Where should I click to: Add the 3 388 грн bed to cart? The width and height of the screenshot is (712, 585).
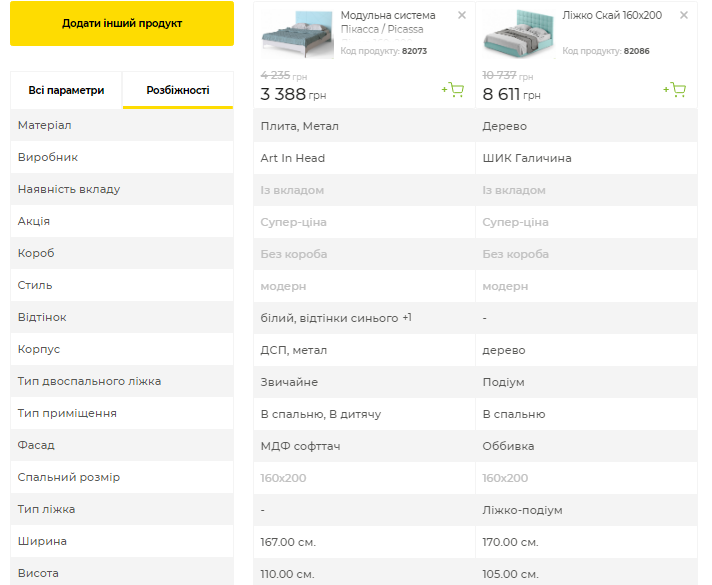(453, 90)
